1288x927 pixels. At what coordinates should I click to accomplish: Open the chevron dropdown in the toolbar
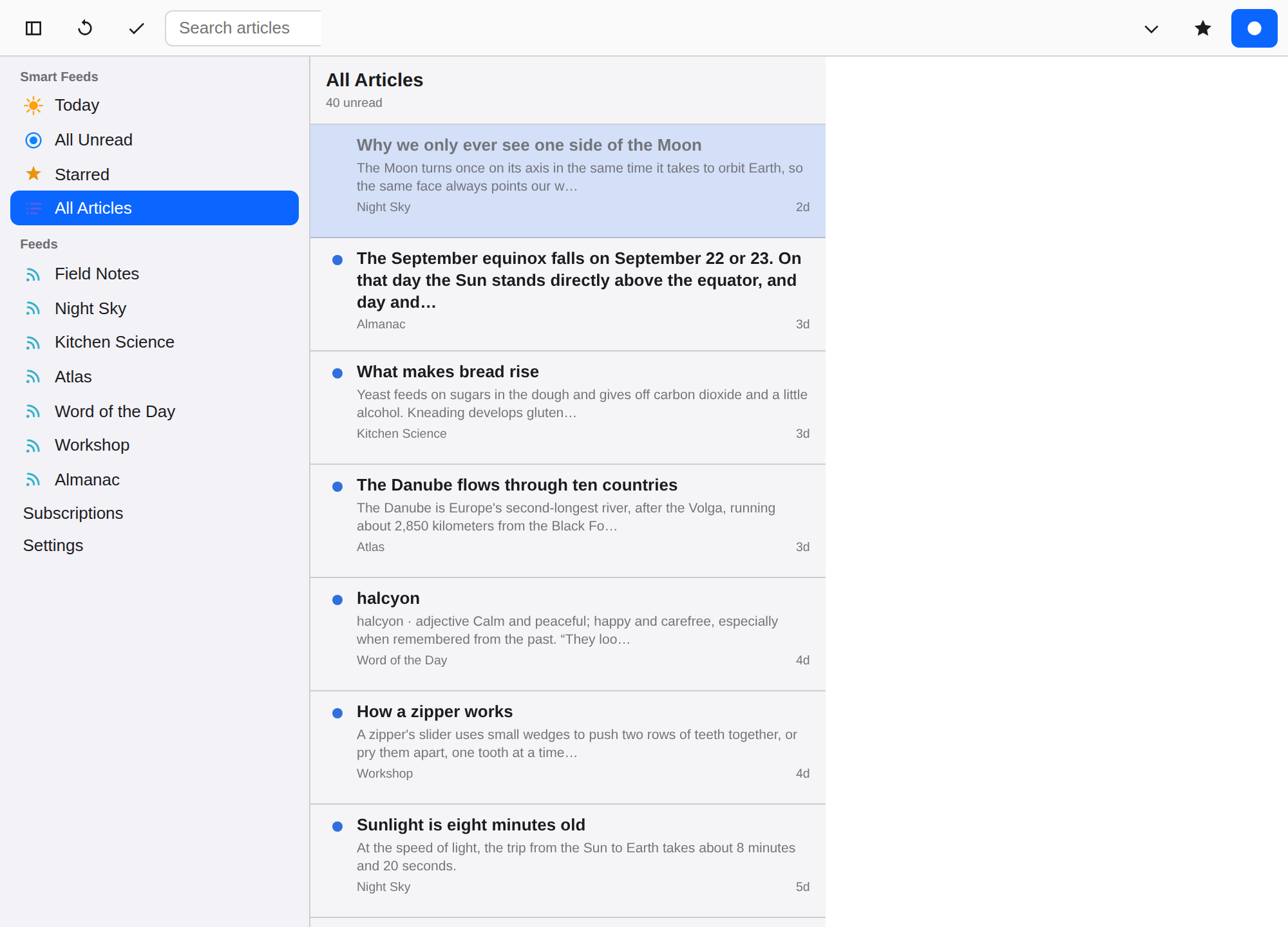(1151, 28)
